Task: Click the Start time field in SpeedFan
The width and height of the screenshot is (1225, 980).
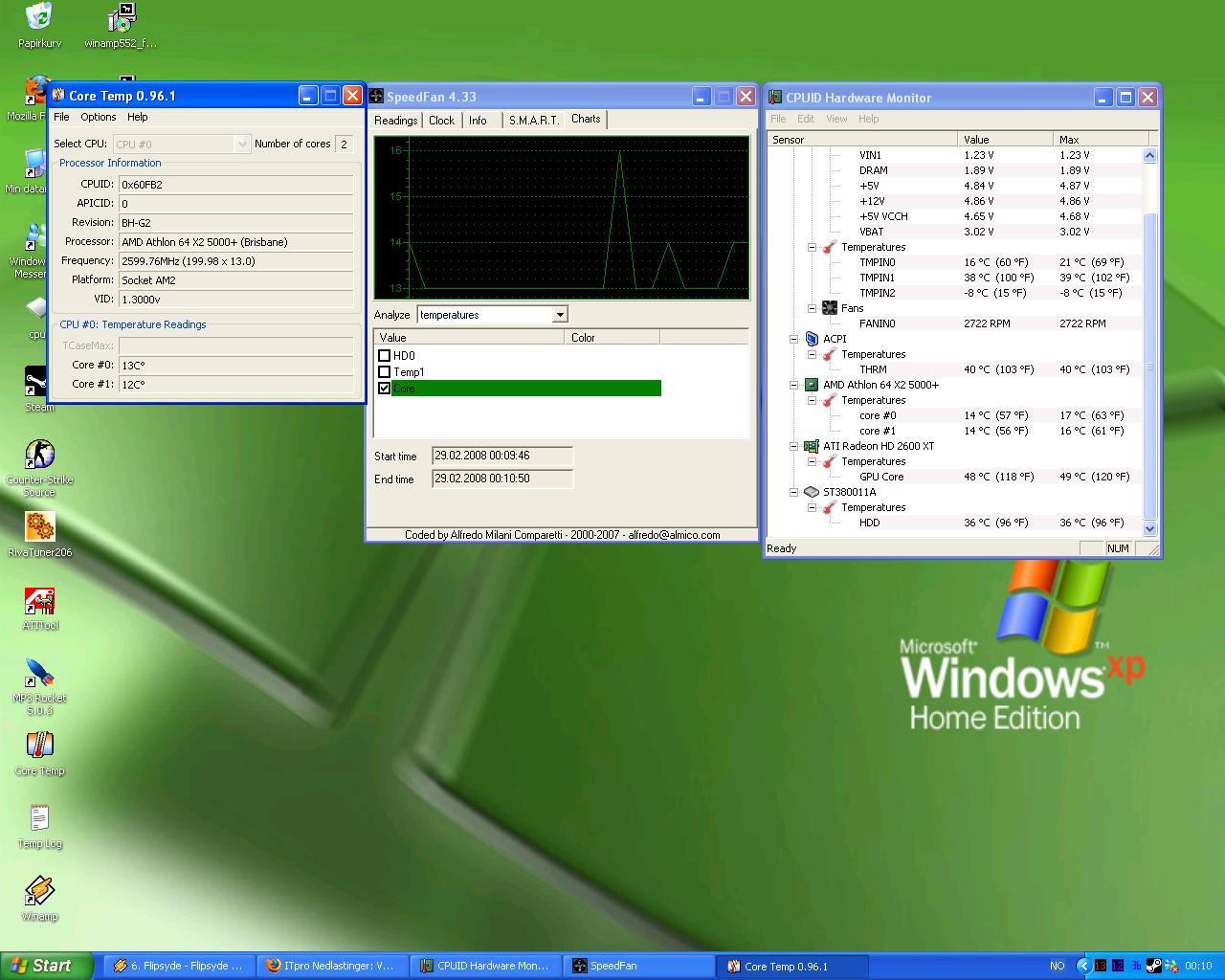Action: coord(502,456)
